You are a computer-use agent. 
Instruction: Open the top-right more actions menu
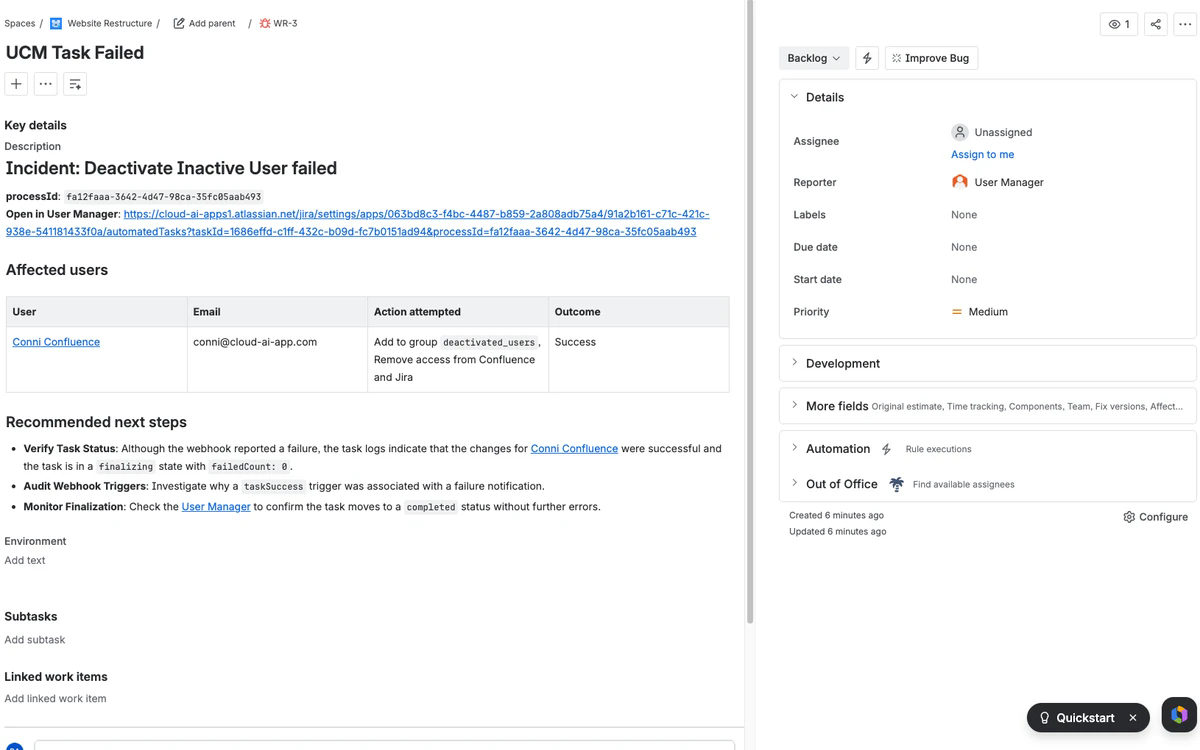[1185, 24]
